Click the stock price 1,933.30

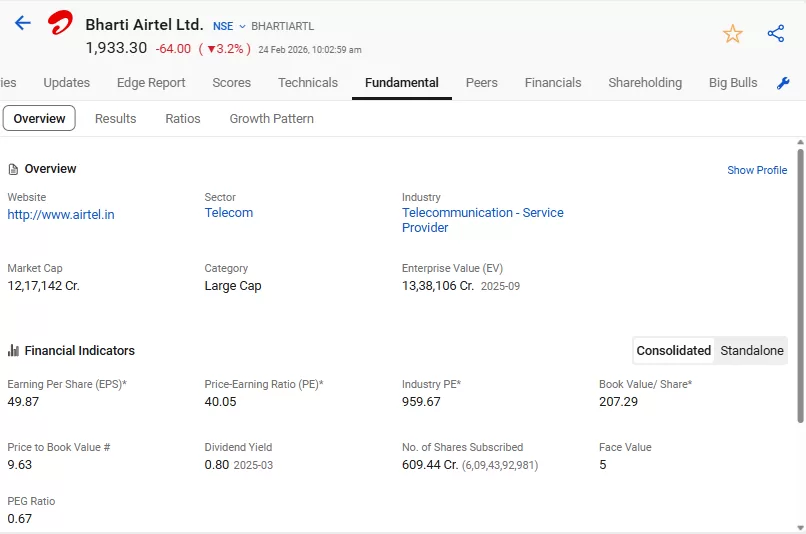click(x=116, y=48)
